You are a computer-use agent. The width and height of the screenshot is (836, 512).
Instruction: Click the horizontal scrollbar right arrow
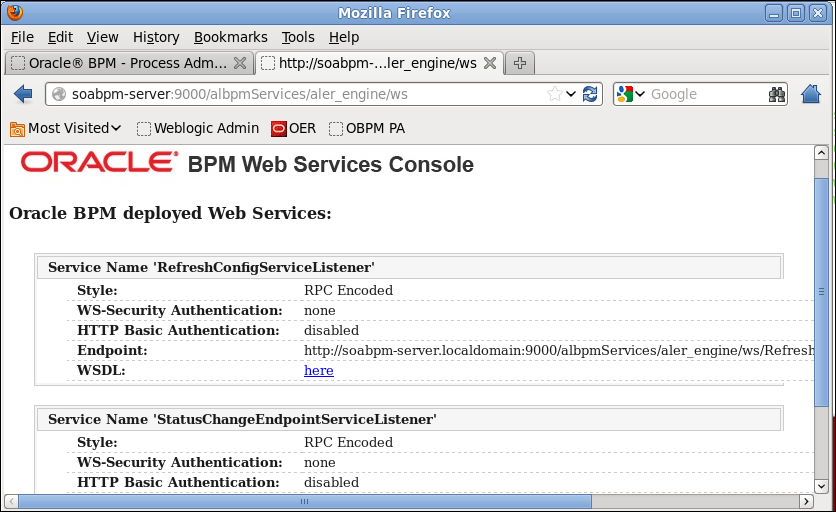point(807,501)
